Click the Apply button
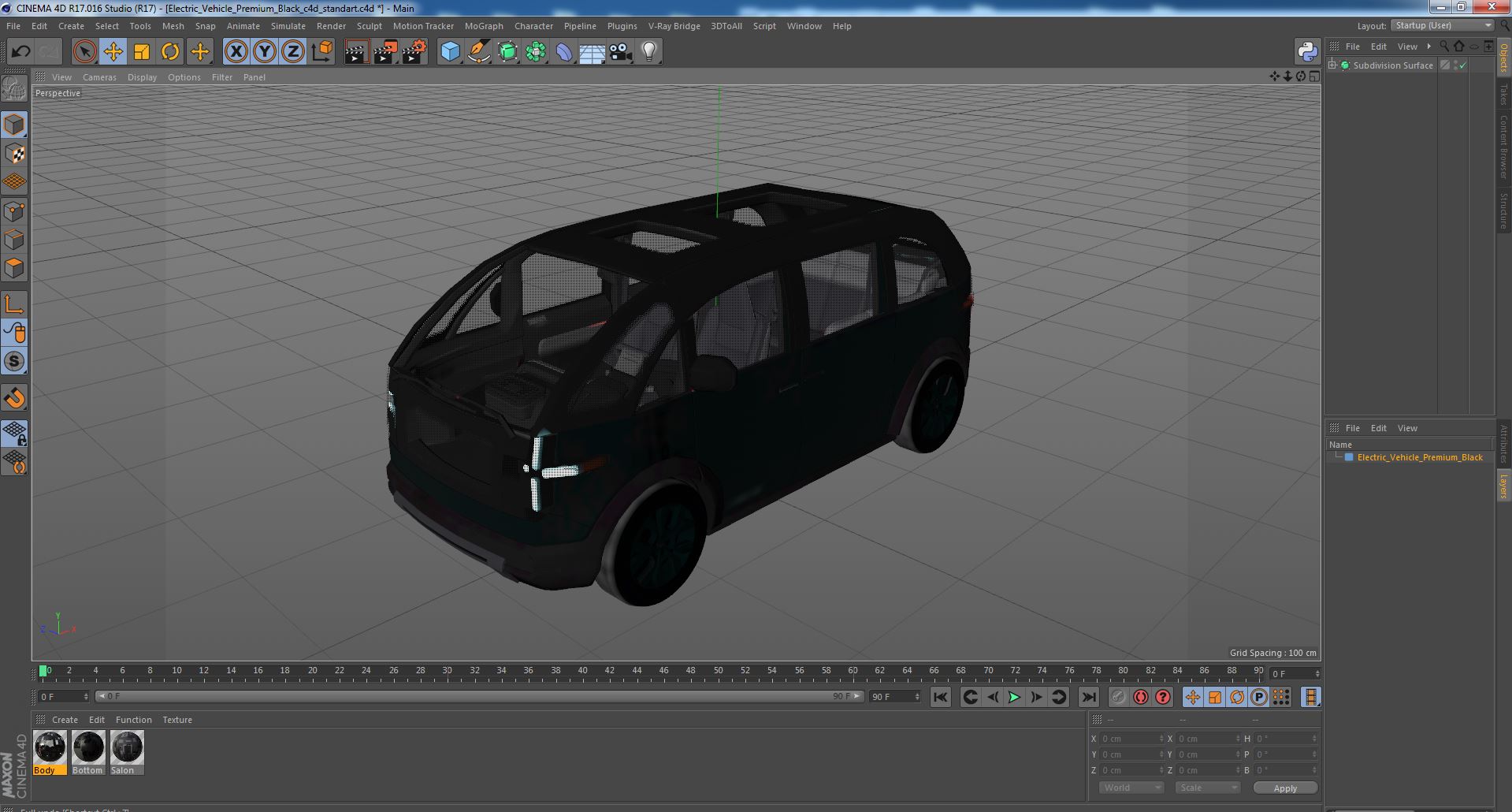This screenshot has height=812, width=1512. click(x=1285, y=788)
